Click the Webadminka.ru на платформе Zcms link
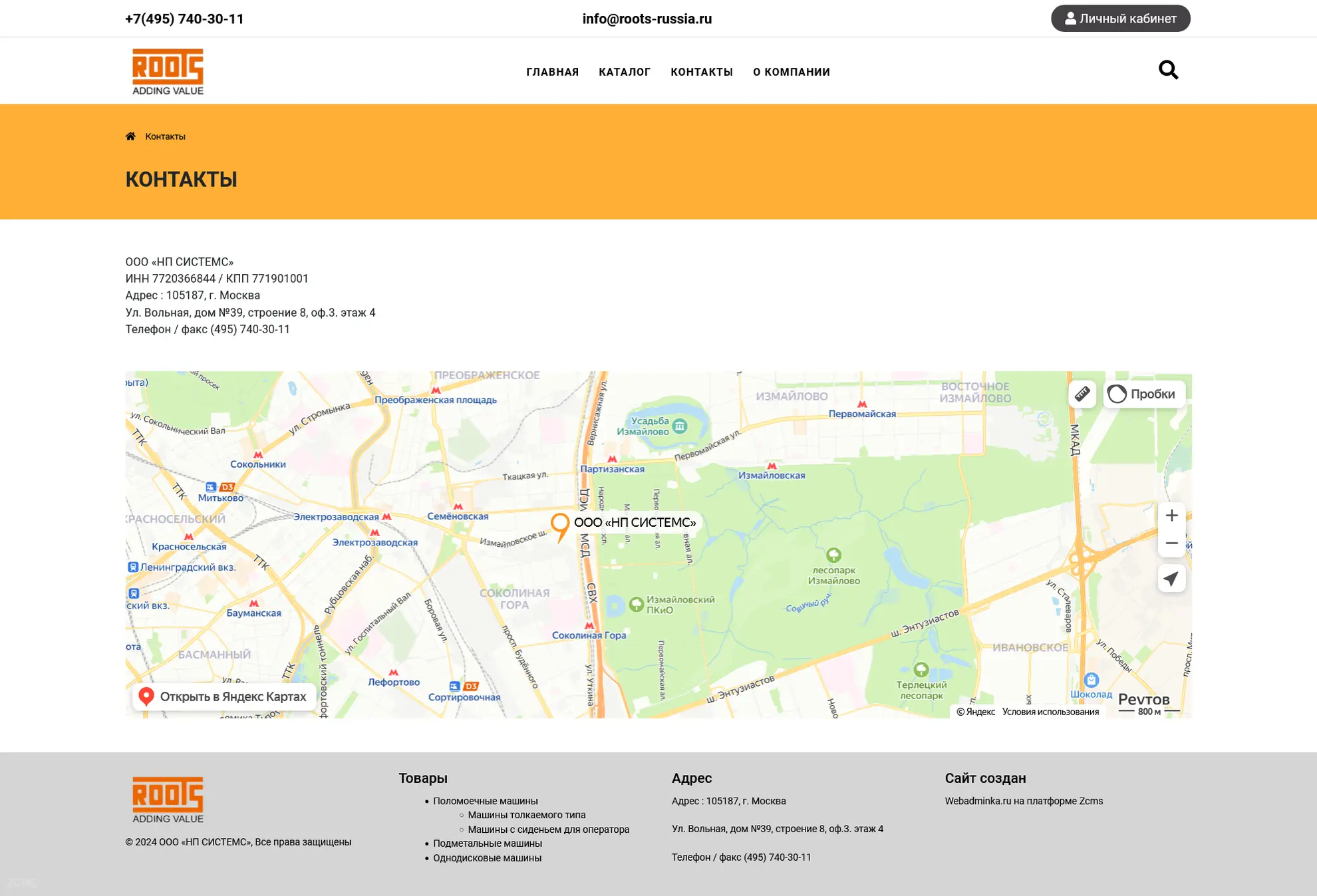1317x896 pixels. (1023, 801)
